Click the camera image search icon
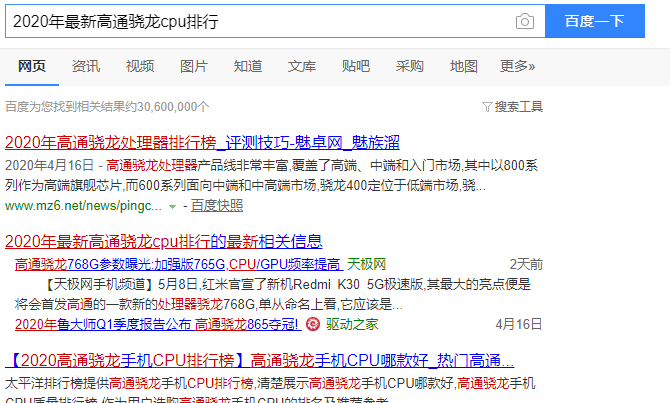The height and width of the screenshot is (403, 670). tap(525, 21)
